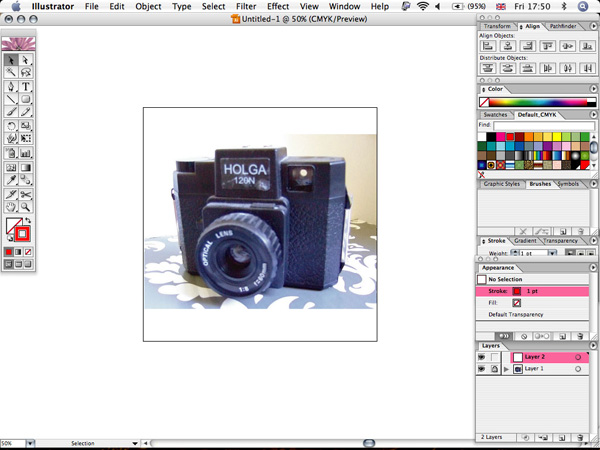Select the Selection (black arrow) tool
The image size is (600, 450).
coord(11,60)
